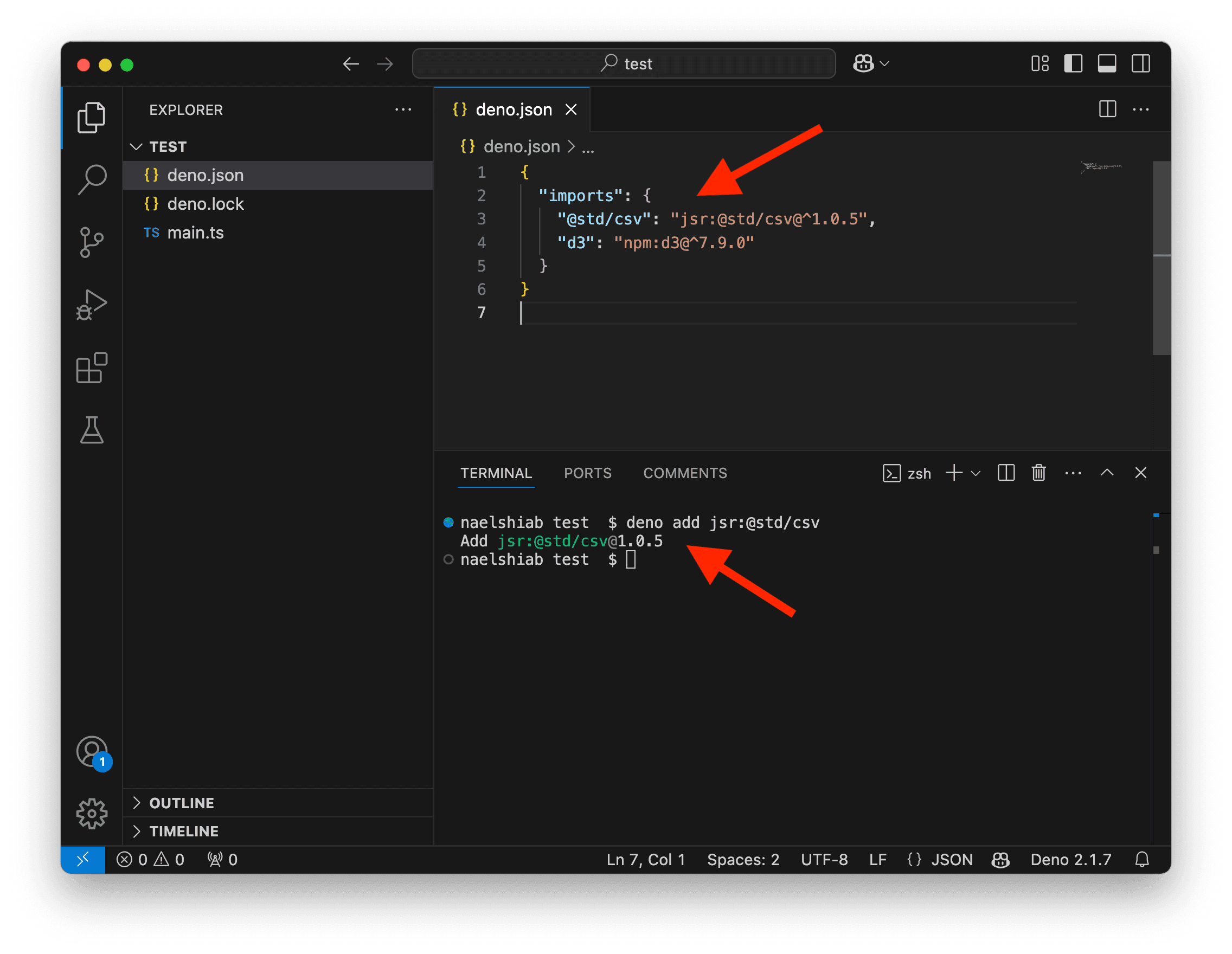Change indentation via Spaces: 2
Image resolution: width=1232 pixels, height=954 pixels.
pyautogui.click(x=743, y=859)
